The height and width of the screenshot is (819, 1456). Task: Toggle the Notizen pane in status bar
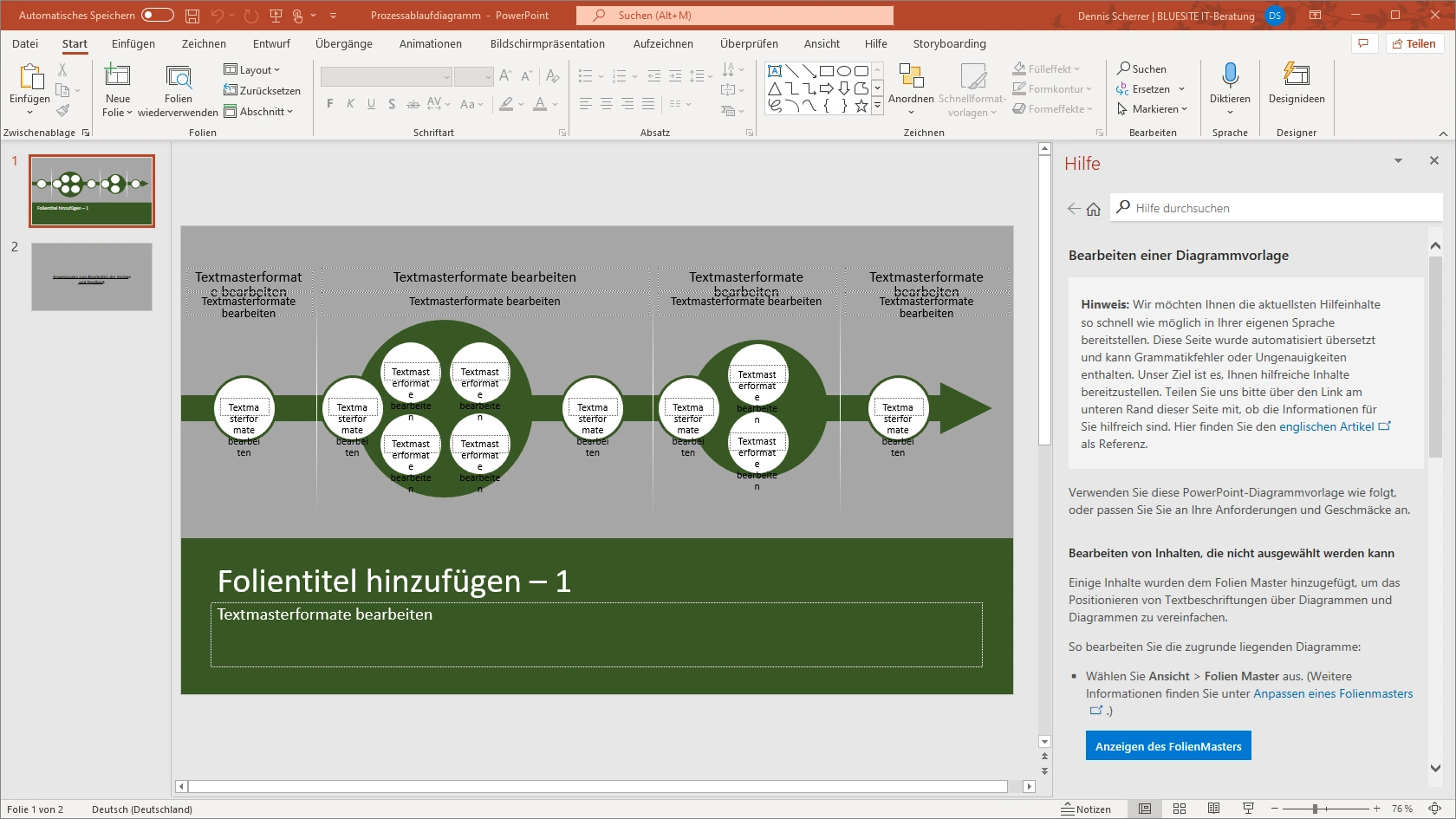pos(1086,809)
